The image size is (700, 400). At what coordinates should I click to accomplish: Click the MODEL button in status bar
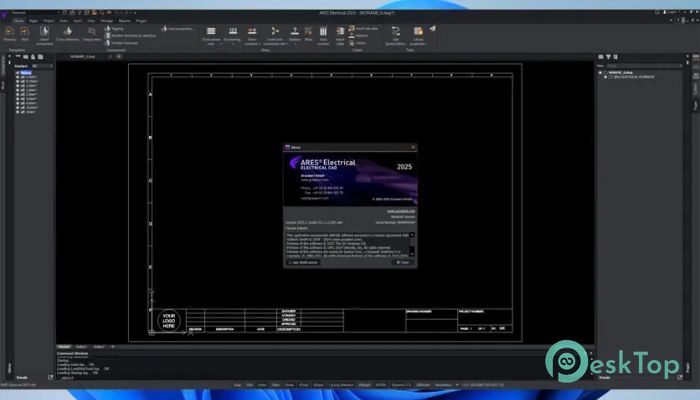tap(381, 385)
